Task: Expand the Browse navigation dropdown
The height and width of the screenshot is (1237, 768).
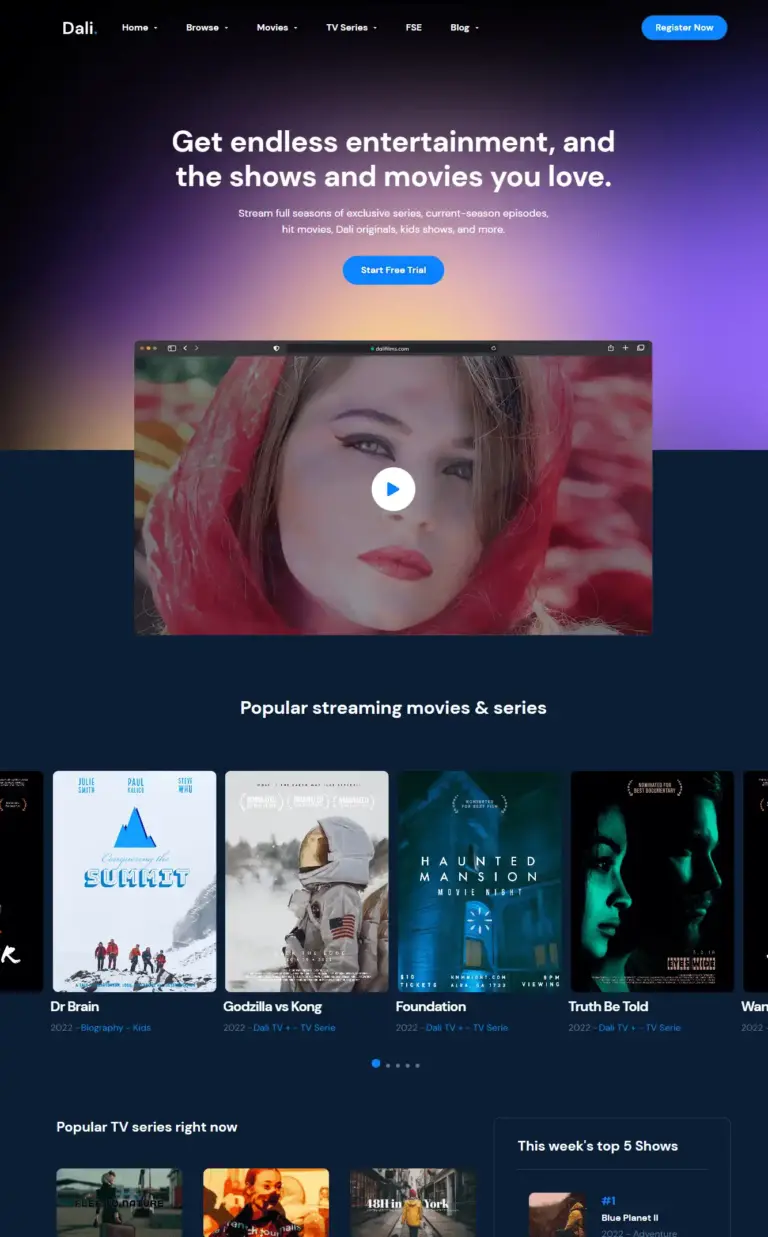Action: pyautogui.click(x=206, y=28)
